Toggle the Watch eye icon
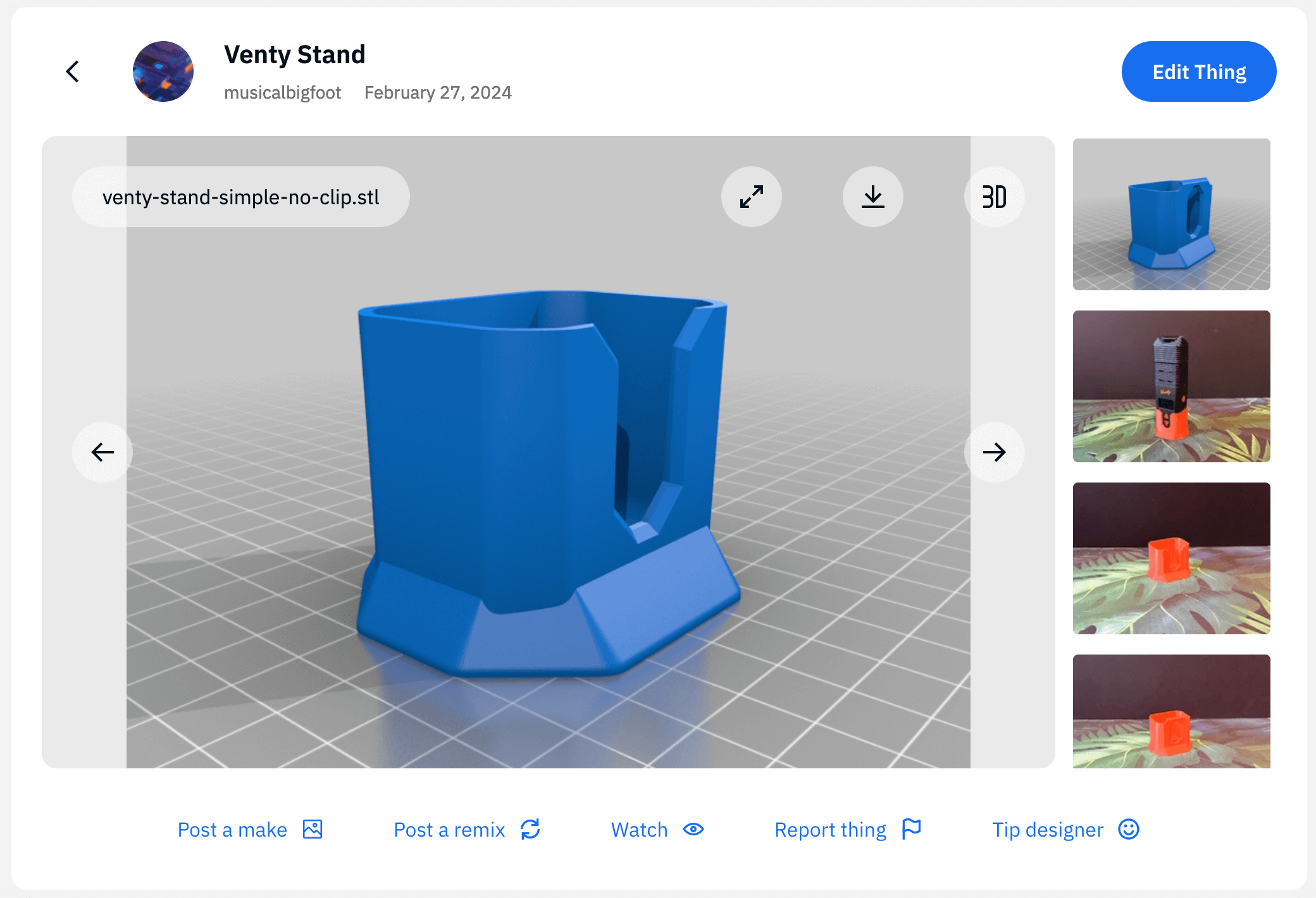 tap(693, 829)
